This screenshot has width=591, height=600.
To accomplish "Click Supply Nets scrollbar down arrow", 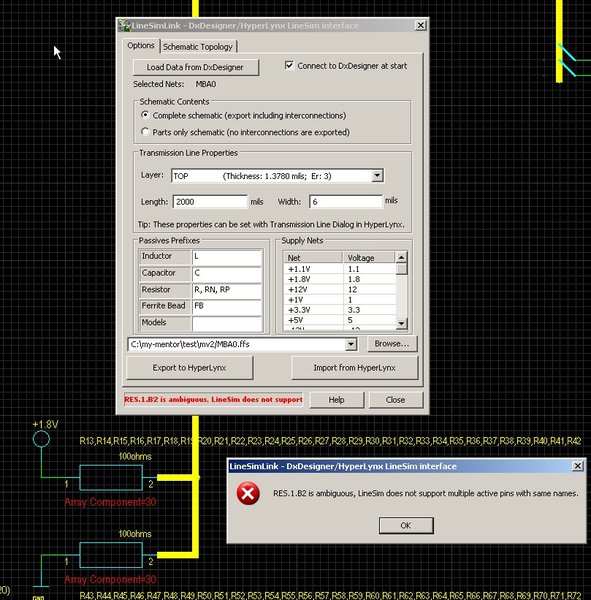I will tap(401, 324).
